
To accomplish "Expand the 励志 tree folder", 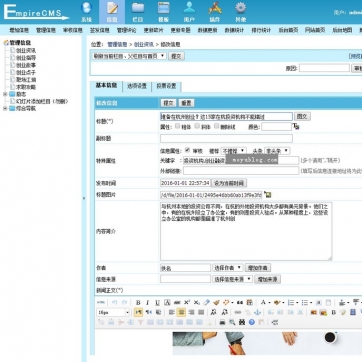I will 5,94.
